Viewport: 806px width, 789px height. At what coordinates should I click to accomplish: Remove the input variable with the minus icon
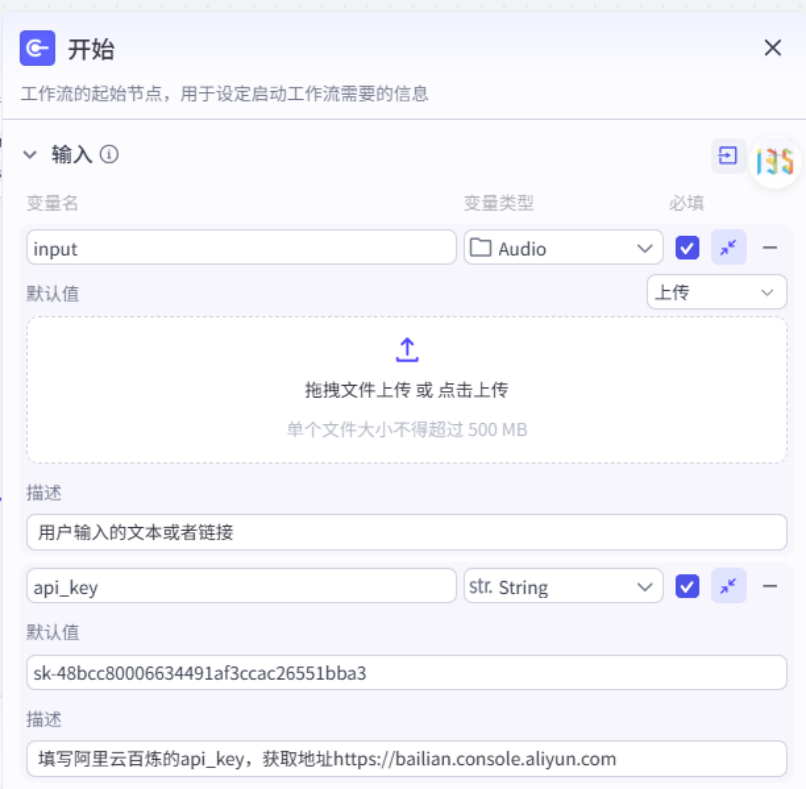[x=770, y=248]
